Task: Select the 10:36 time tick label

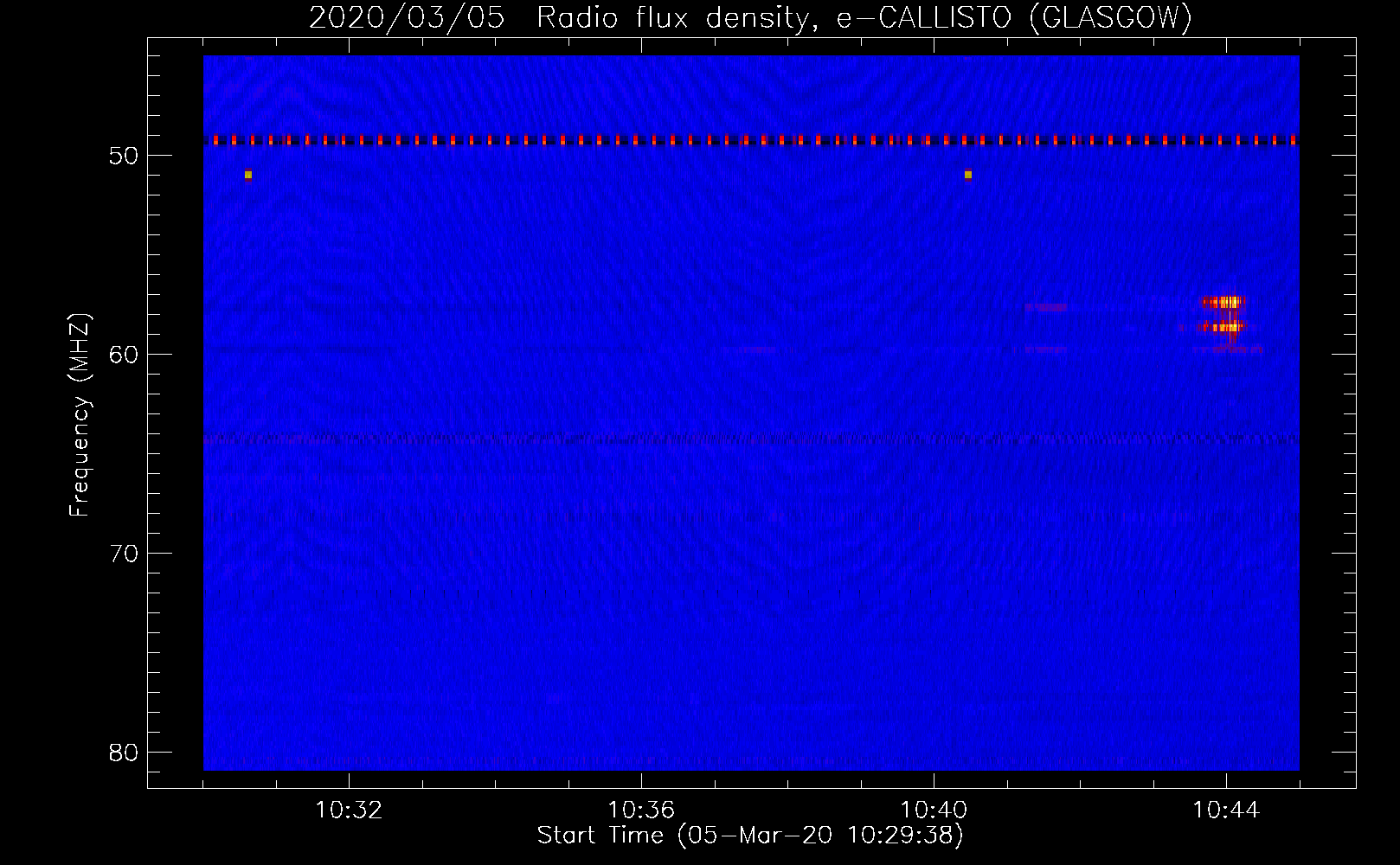Action: (641, 811)
